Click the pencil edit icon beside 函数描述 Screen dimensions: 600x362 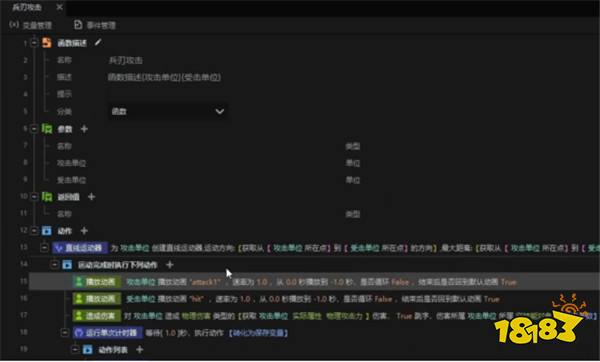pyautogui.click(x=98, y=42)
